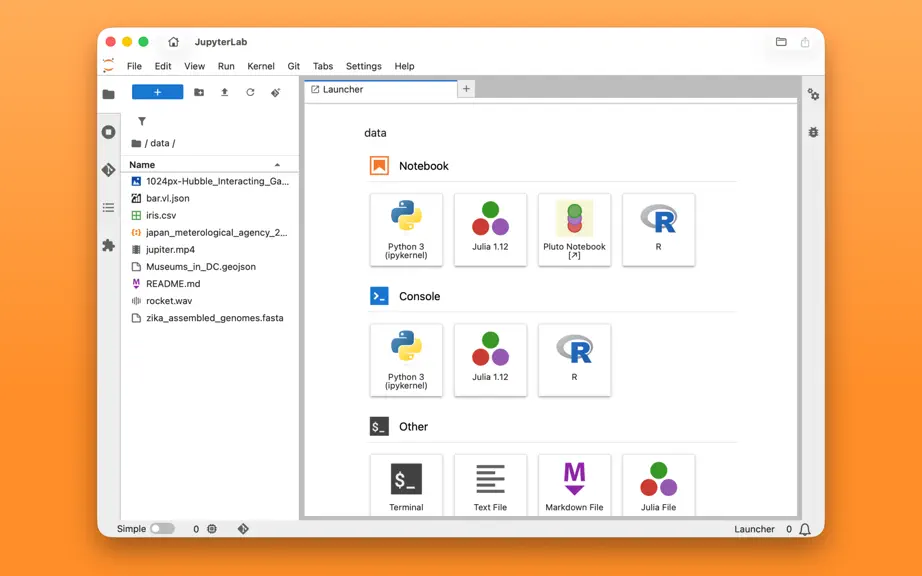Click the folder icon in title bar
This screenshot has width=922, height=576.
coord(781,42)
